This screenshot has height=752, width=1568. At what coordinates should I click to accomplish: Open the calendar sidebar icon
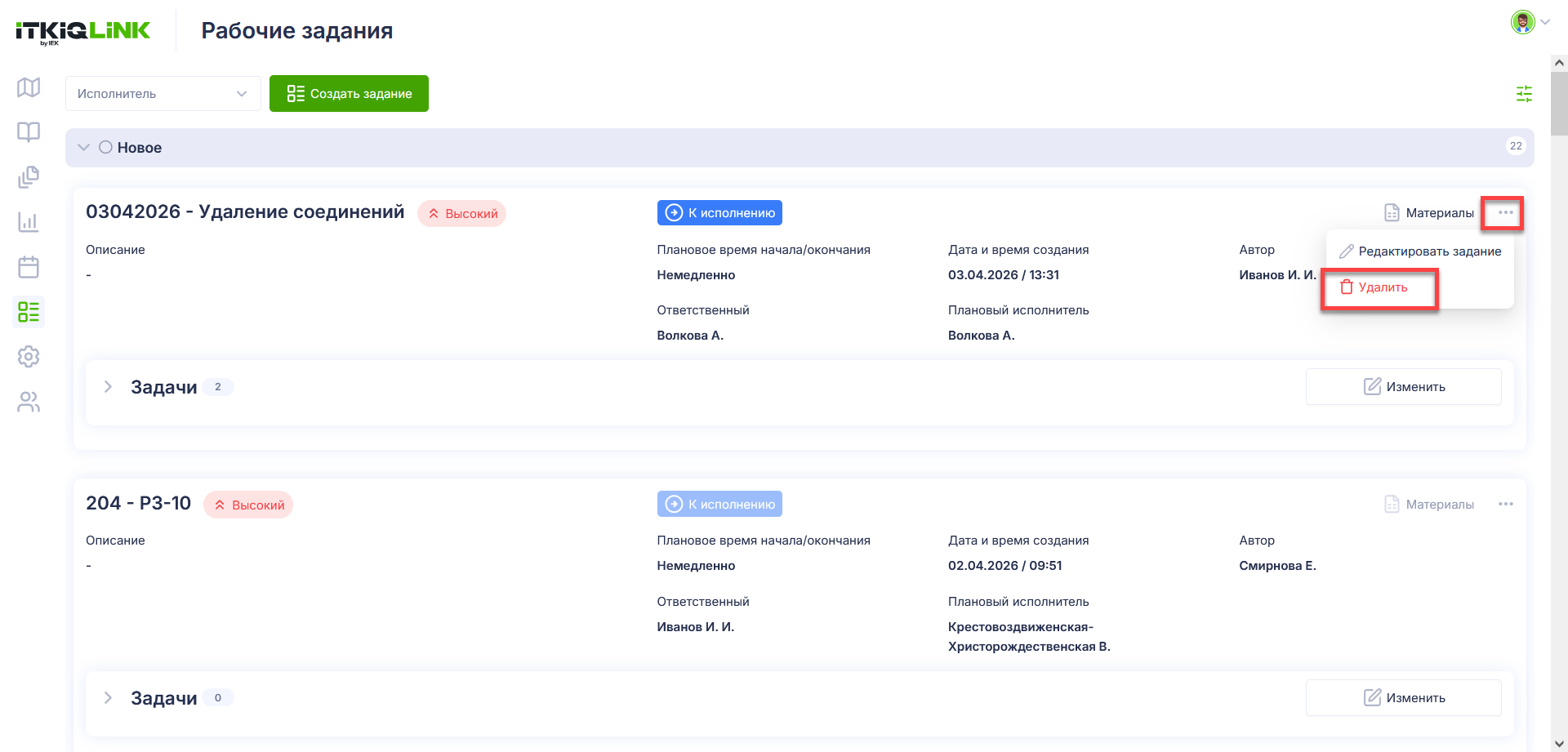(x=29, y=267)
